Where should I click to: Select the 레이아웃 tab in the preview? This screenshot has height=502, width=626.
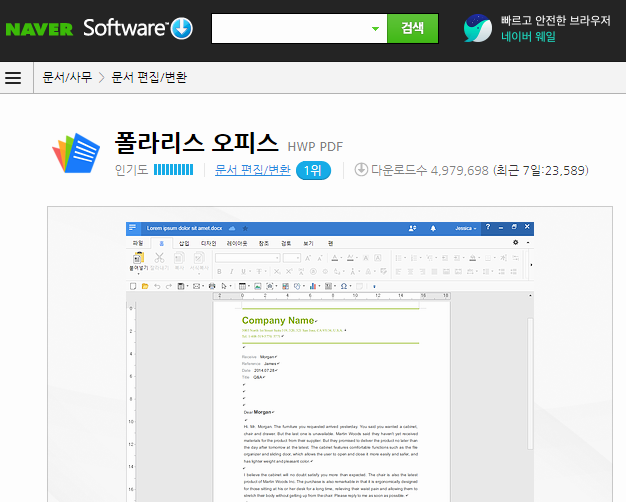pyautogui.click(x=237, y=243)
